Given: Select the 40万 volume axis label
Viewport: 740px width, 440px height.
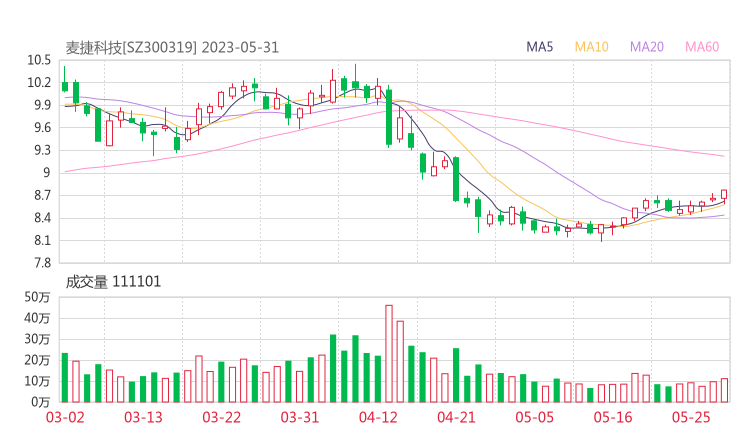Looking at the screenshot, I should (x=37, y=318).
